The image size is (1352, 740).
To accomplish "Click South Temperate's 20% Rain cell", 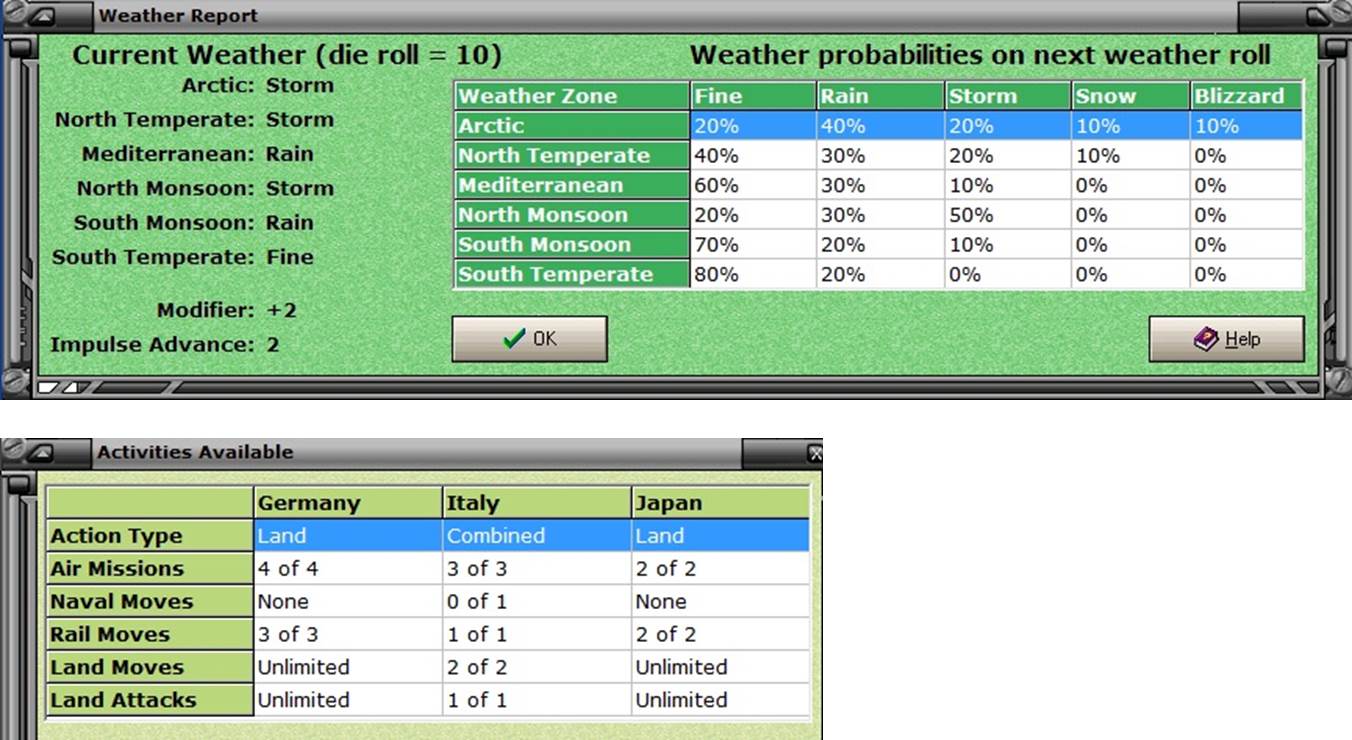I will point(880,274).
